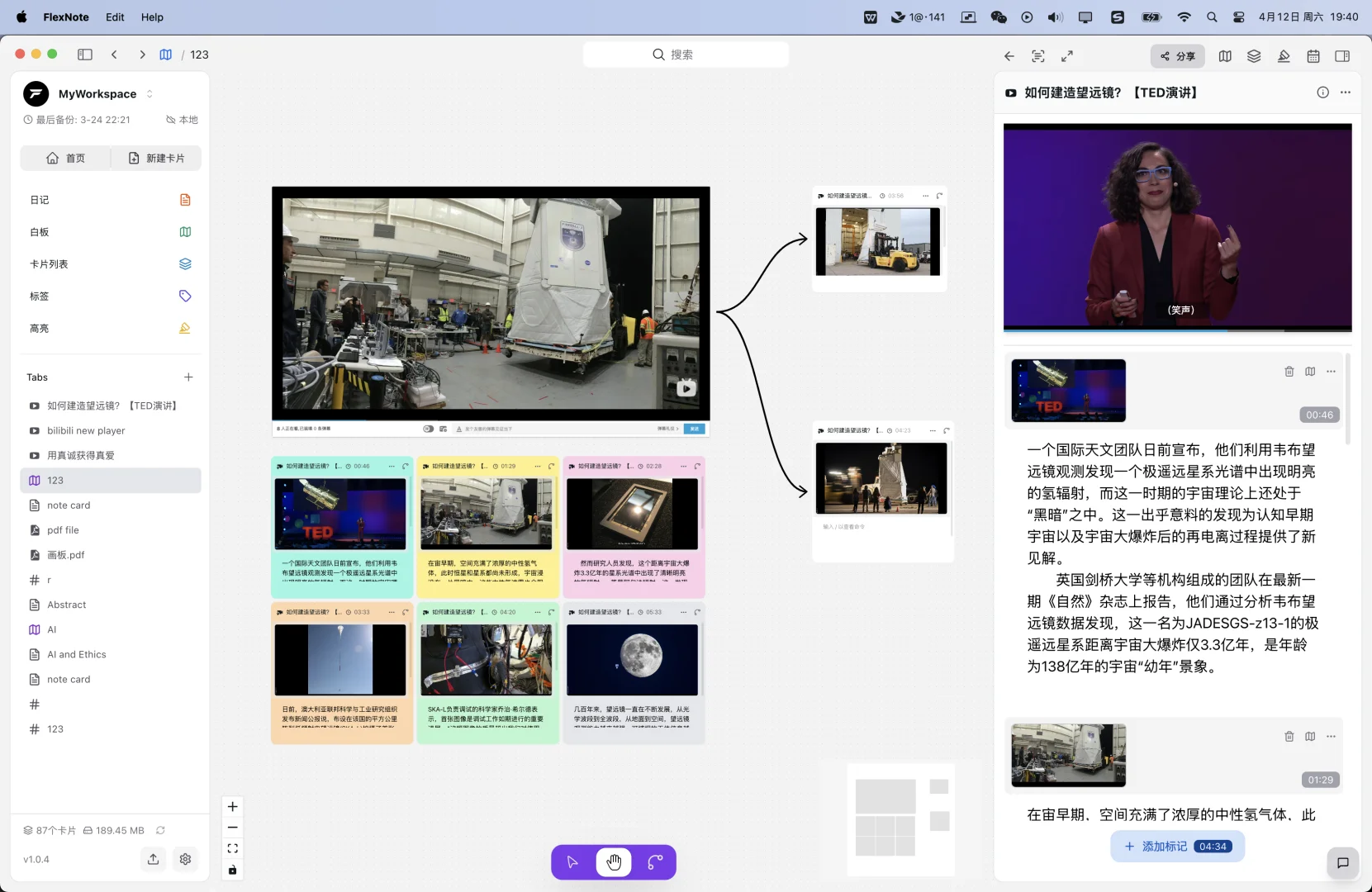1372x892 pixels.
Task: Click the jump arrow on the 03:33 canvas card
Action: tap(405, 612)
